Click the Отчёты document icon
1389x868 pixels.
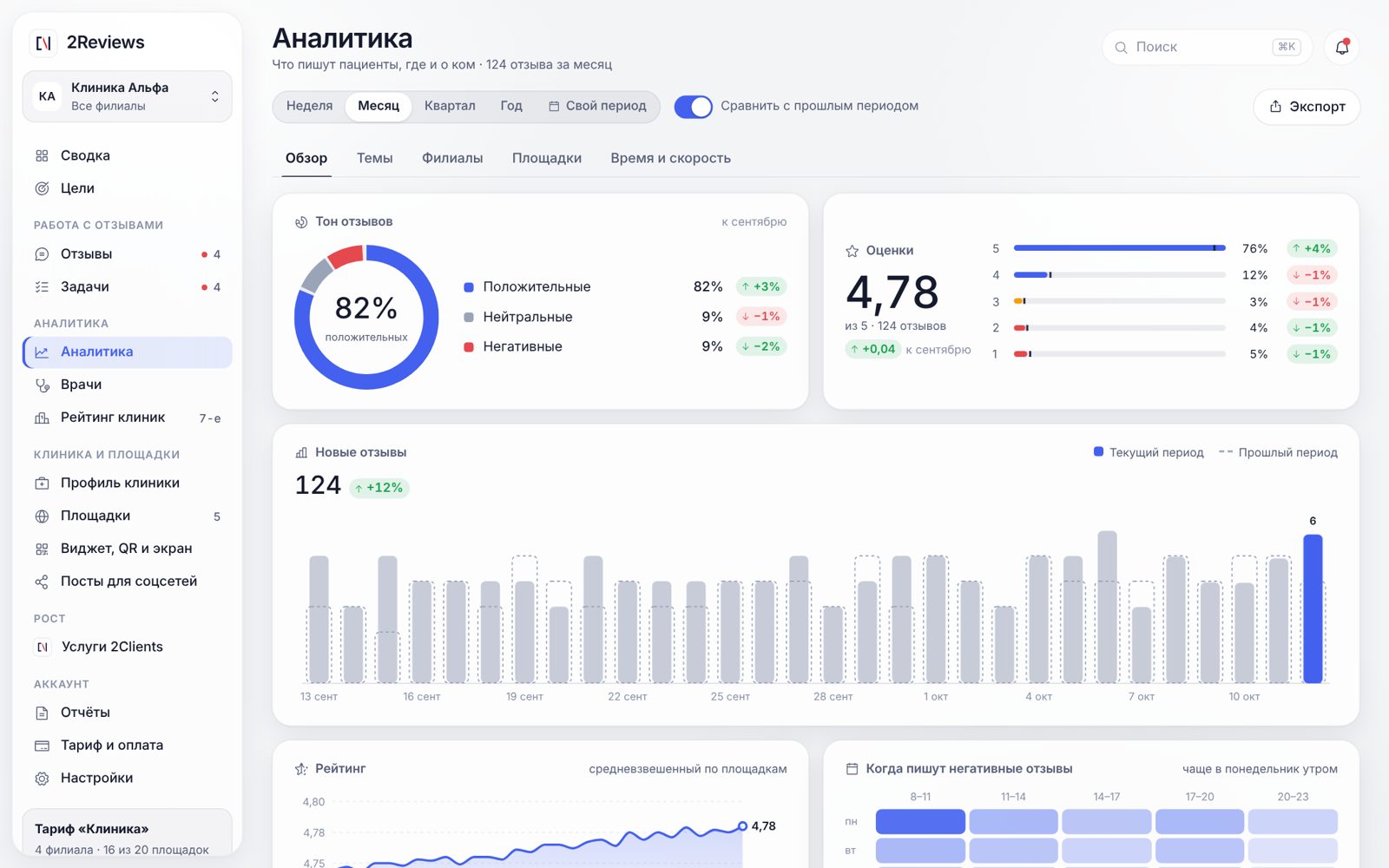pyautogui.click(x=42, y=713)
